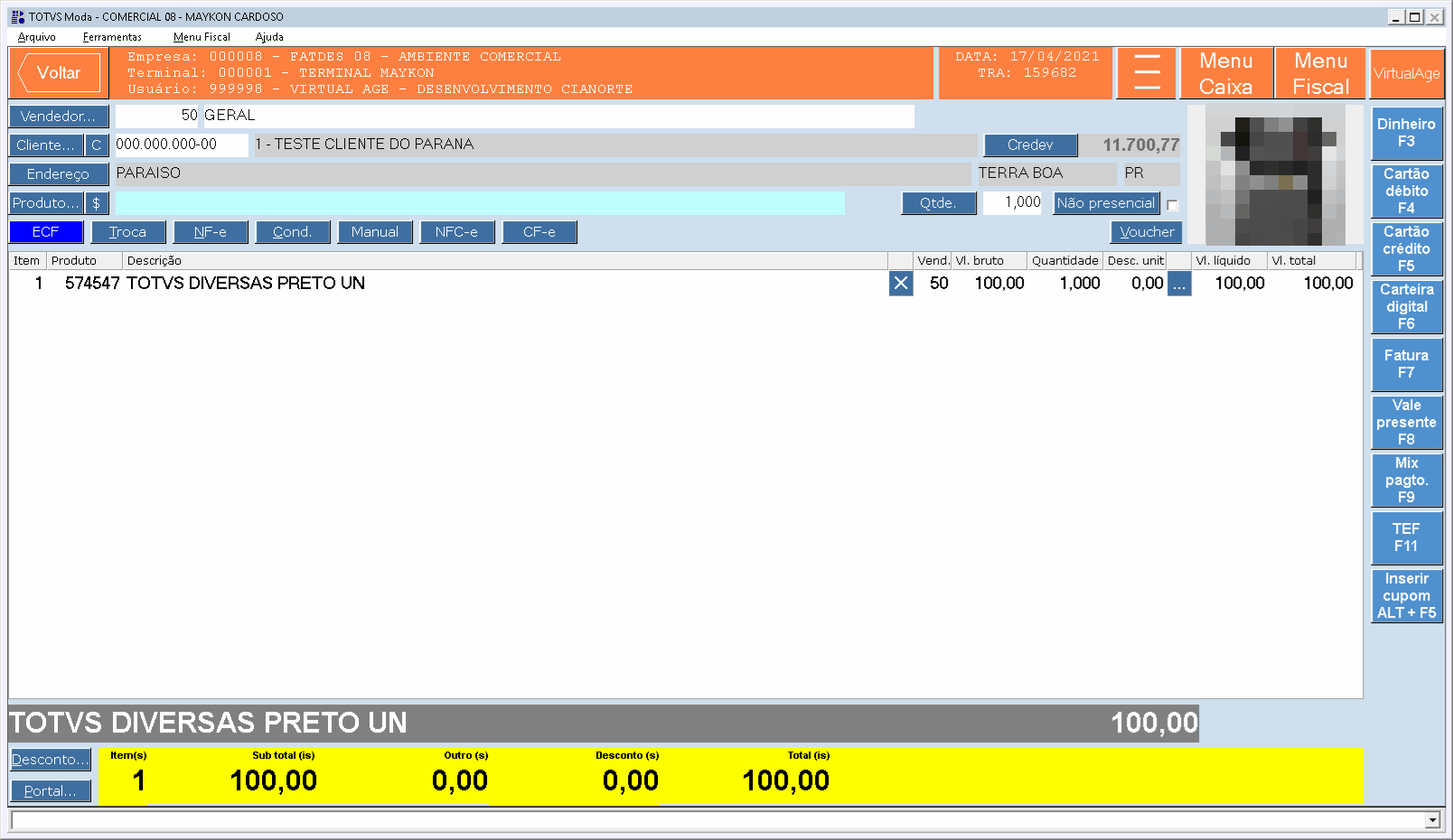
Task: Switch to NFC-e mode
Action: [x=457, y=232]
